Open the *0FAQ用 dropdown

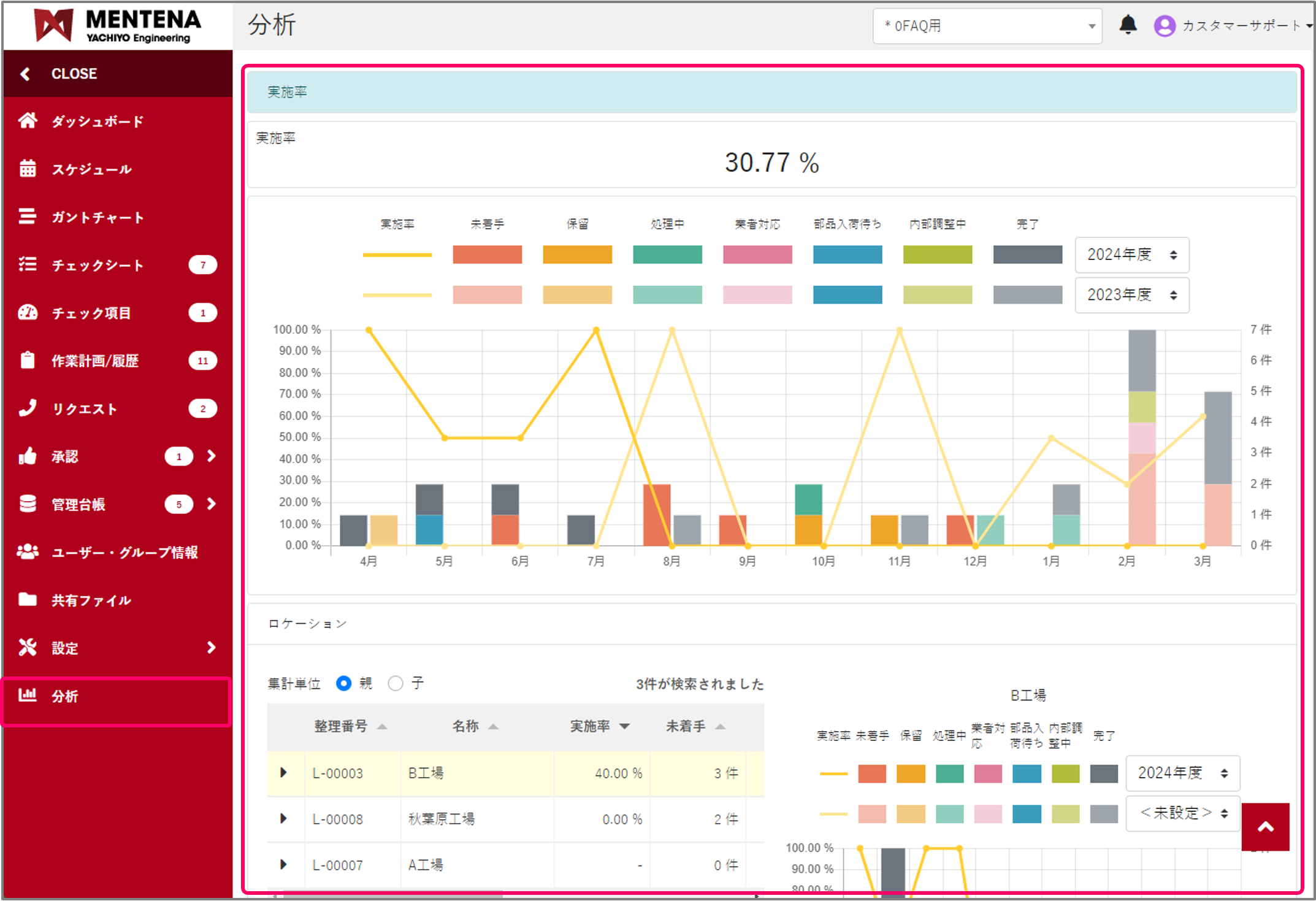[987, 26]
